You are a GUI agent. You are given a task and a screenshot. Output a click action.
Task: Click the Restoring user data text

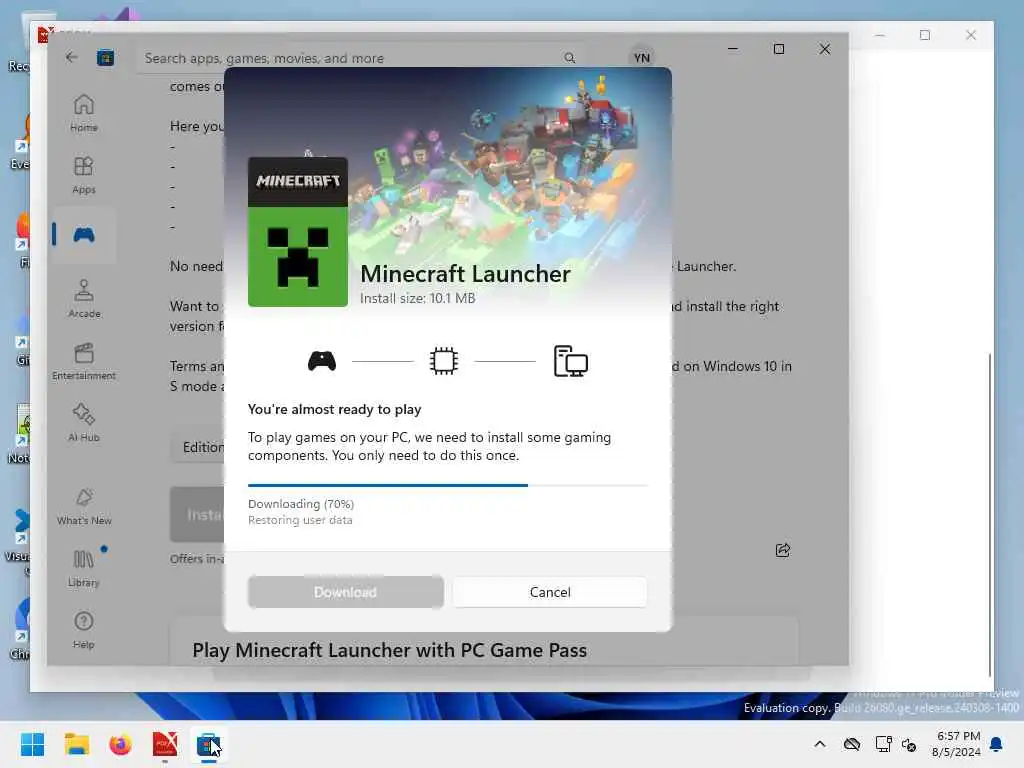pos(300,520)
